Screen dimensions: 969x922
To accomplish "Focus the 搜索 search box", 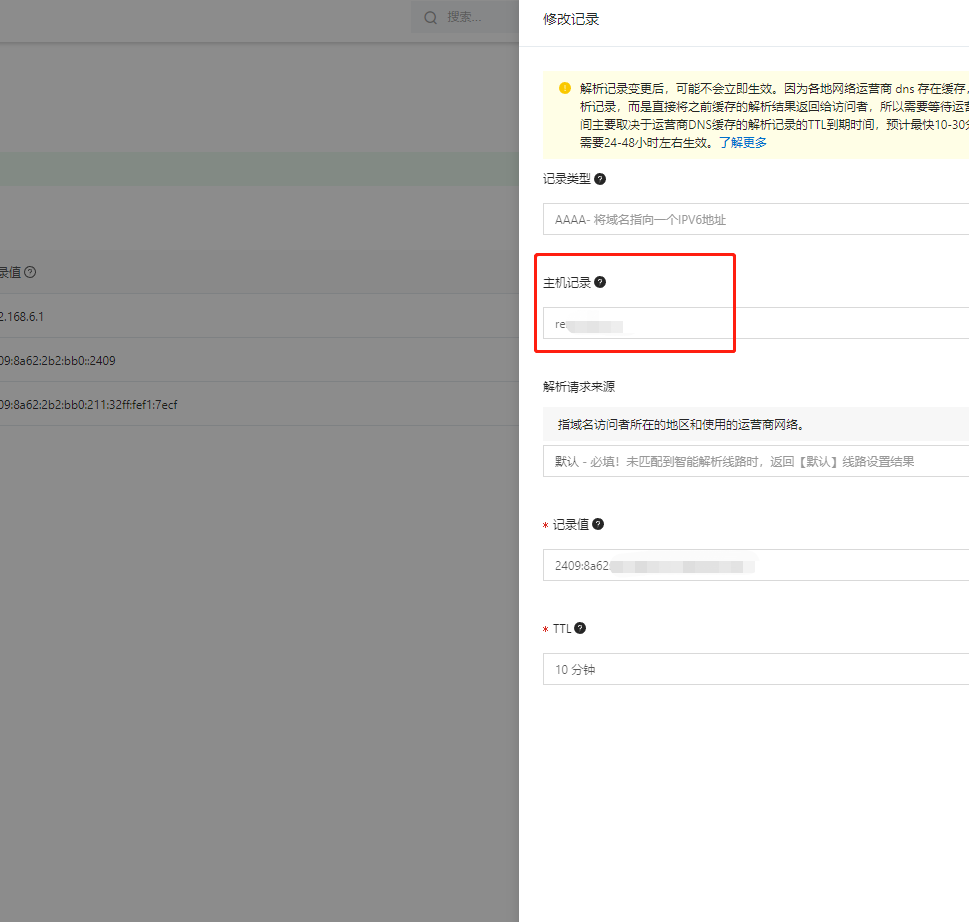I will [465, 17].
